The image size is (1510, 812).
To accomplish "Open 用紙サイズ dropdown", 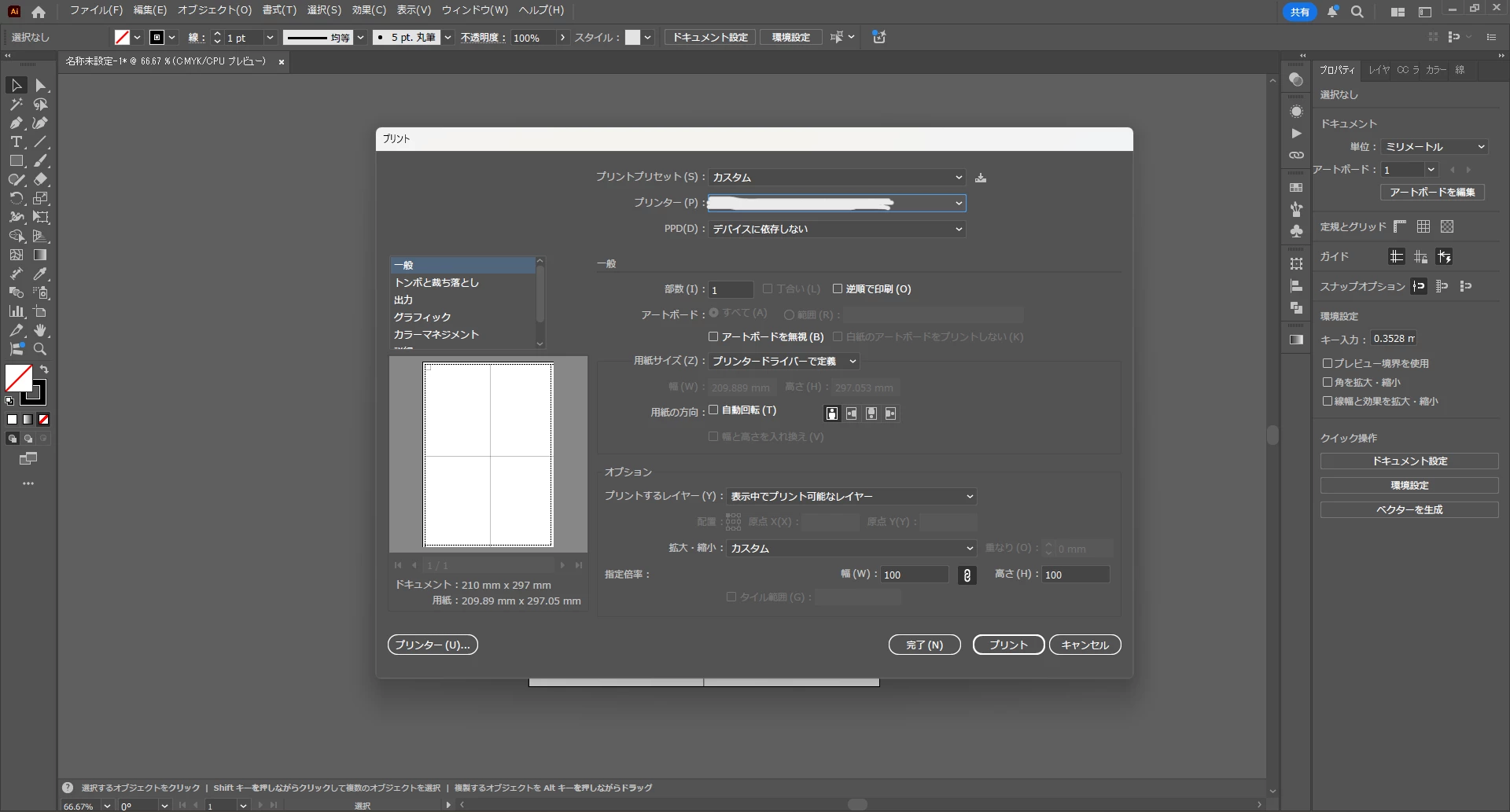I will [783, 362].
